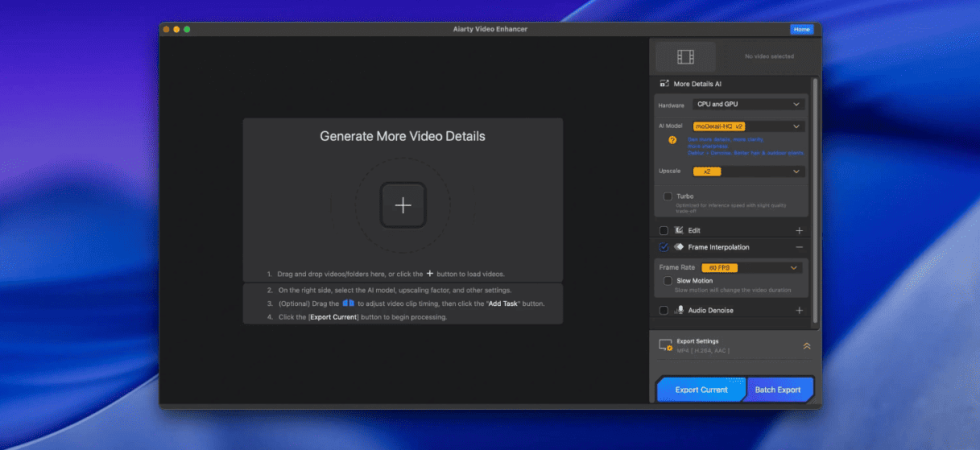Open the AI Model dropdown
Viewport: 980px width, 450px height.
(748, 126)
